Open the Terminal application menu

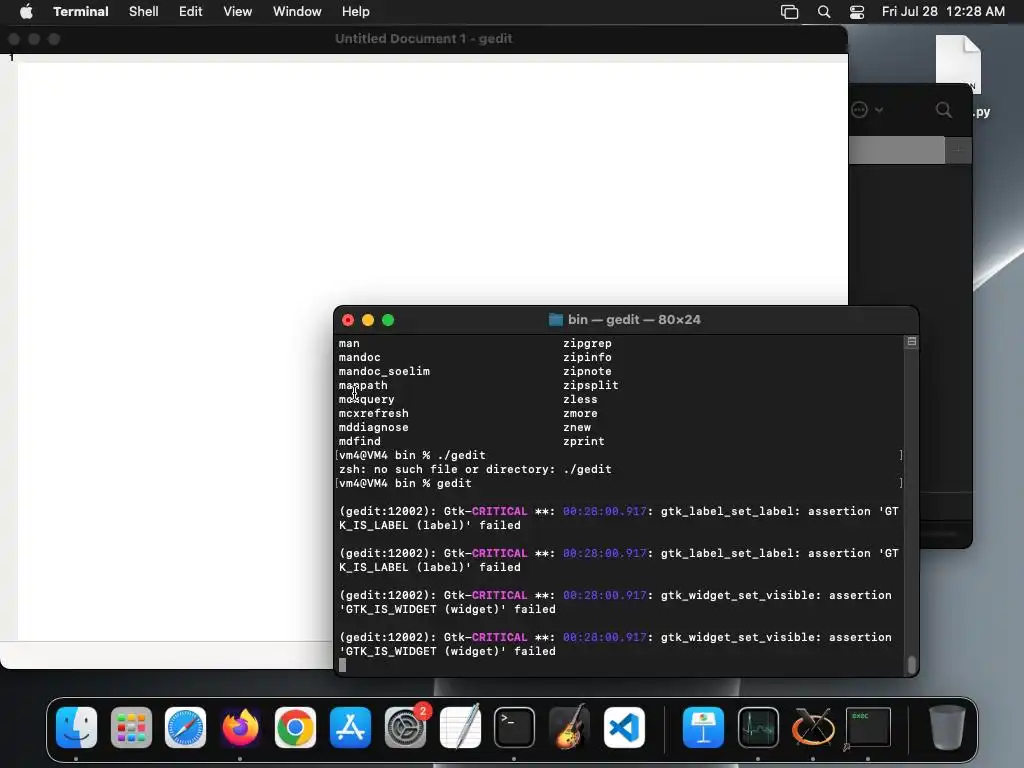(81, 12)
